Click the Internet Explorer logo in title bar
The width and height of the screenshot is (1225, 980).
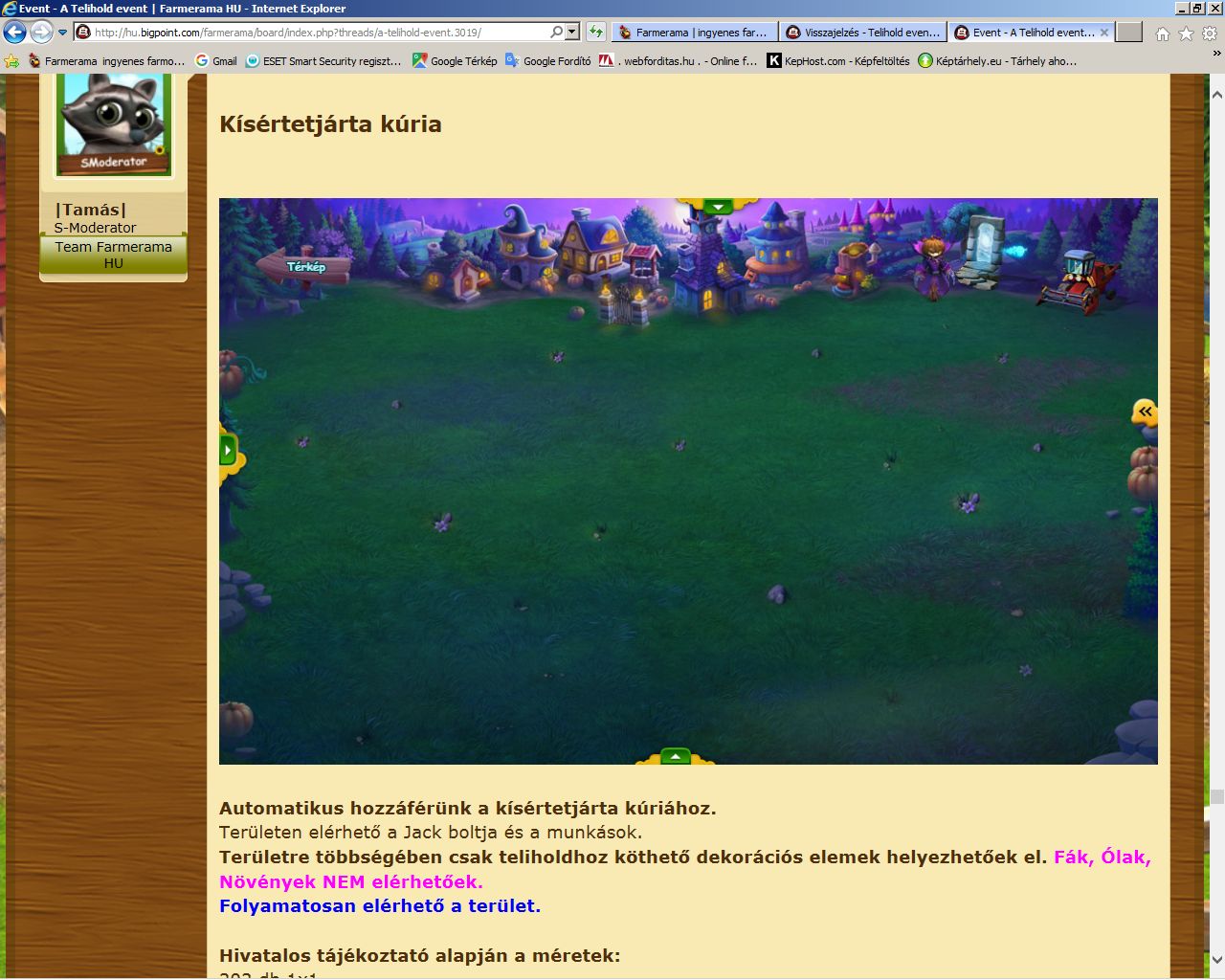10,9
